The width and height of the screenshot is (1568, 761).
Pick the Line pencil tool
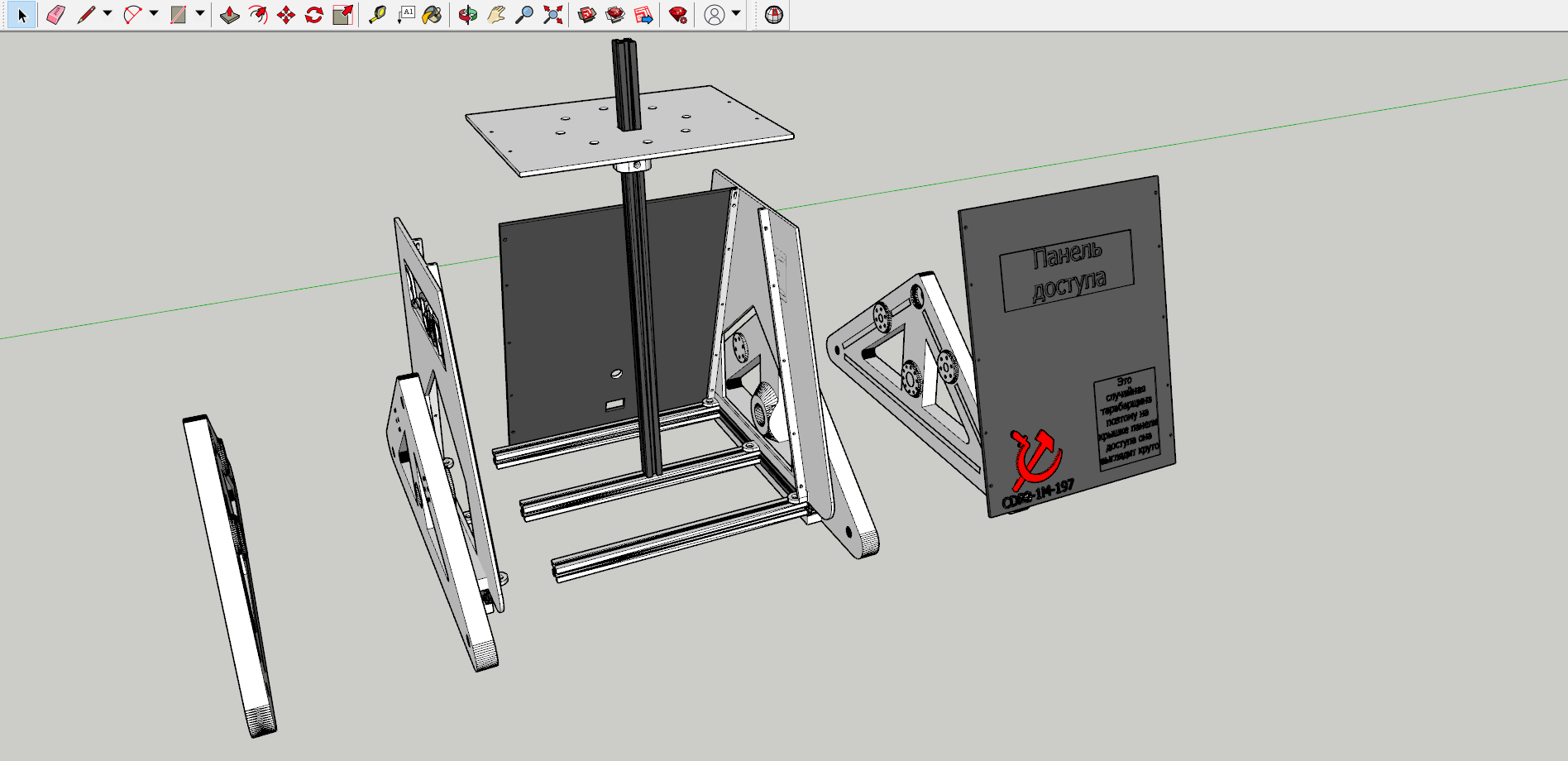tap(85, 15)
